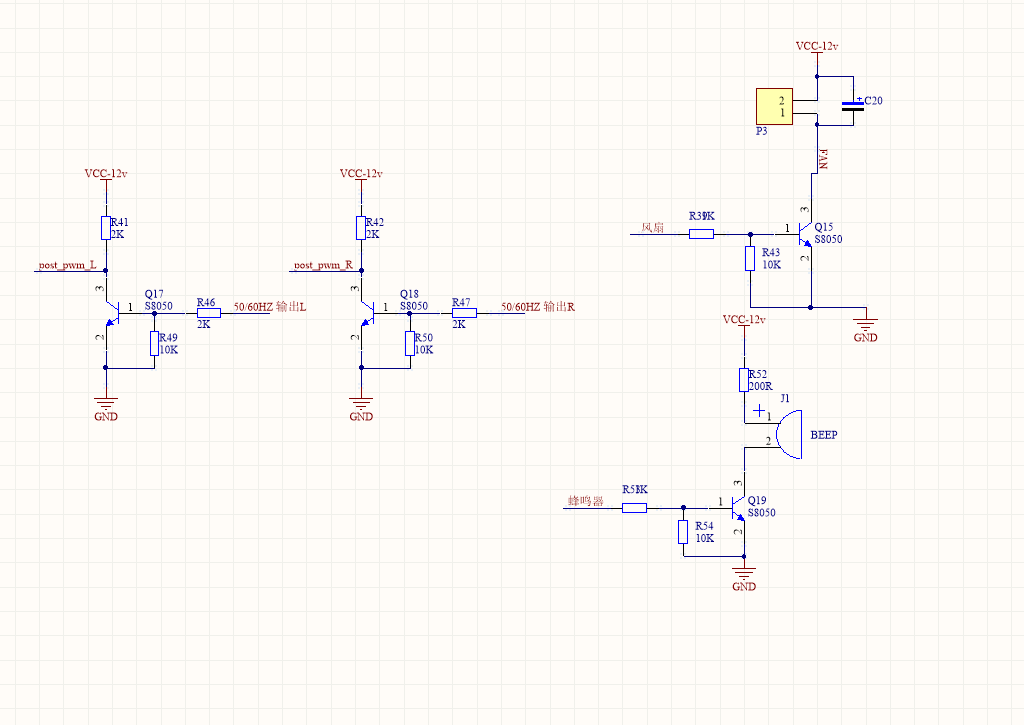This screenshot has width=1024, height=725.
Task: Select the 风扇 net label
Action: pyautogui.click(x=652, y=228)
